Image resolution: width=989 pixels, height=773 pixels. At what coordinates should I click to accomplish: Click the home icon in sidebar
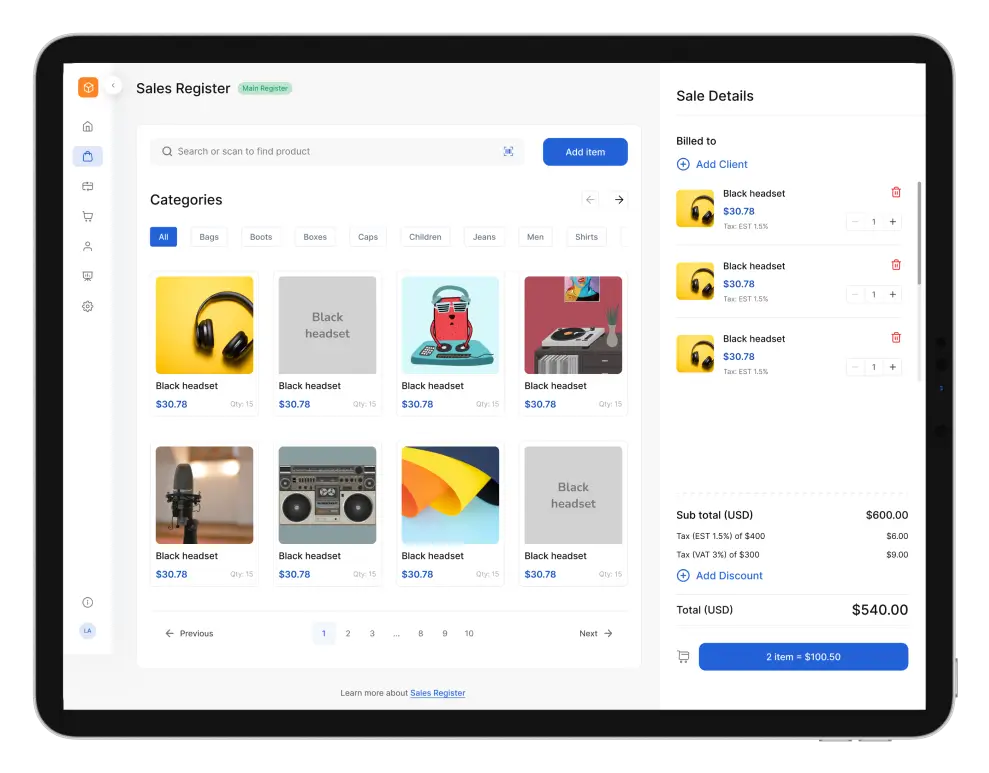coord(88,126)
